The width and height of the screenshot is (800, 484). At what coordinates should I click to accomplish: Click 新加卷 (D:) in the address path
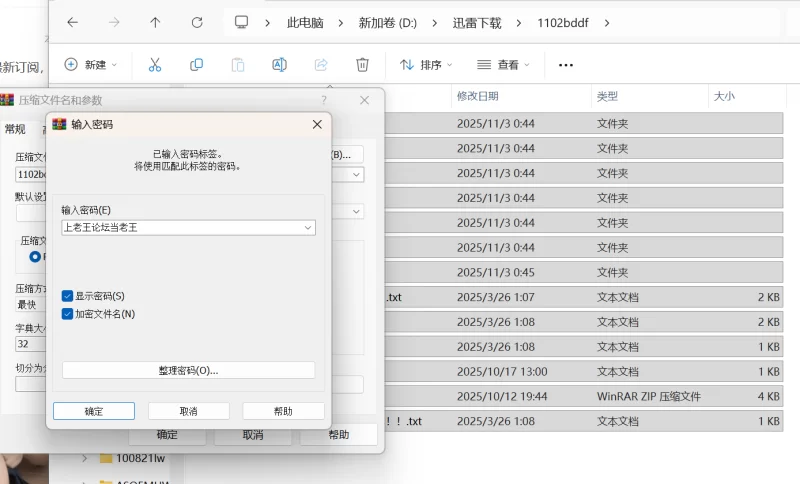[387, 22]
